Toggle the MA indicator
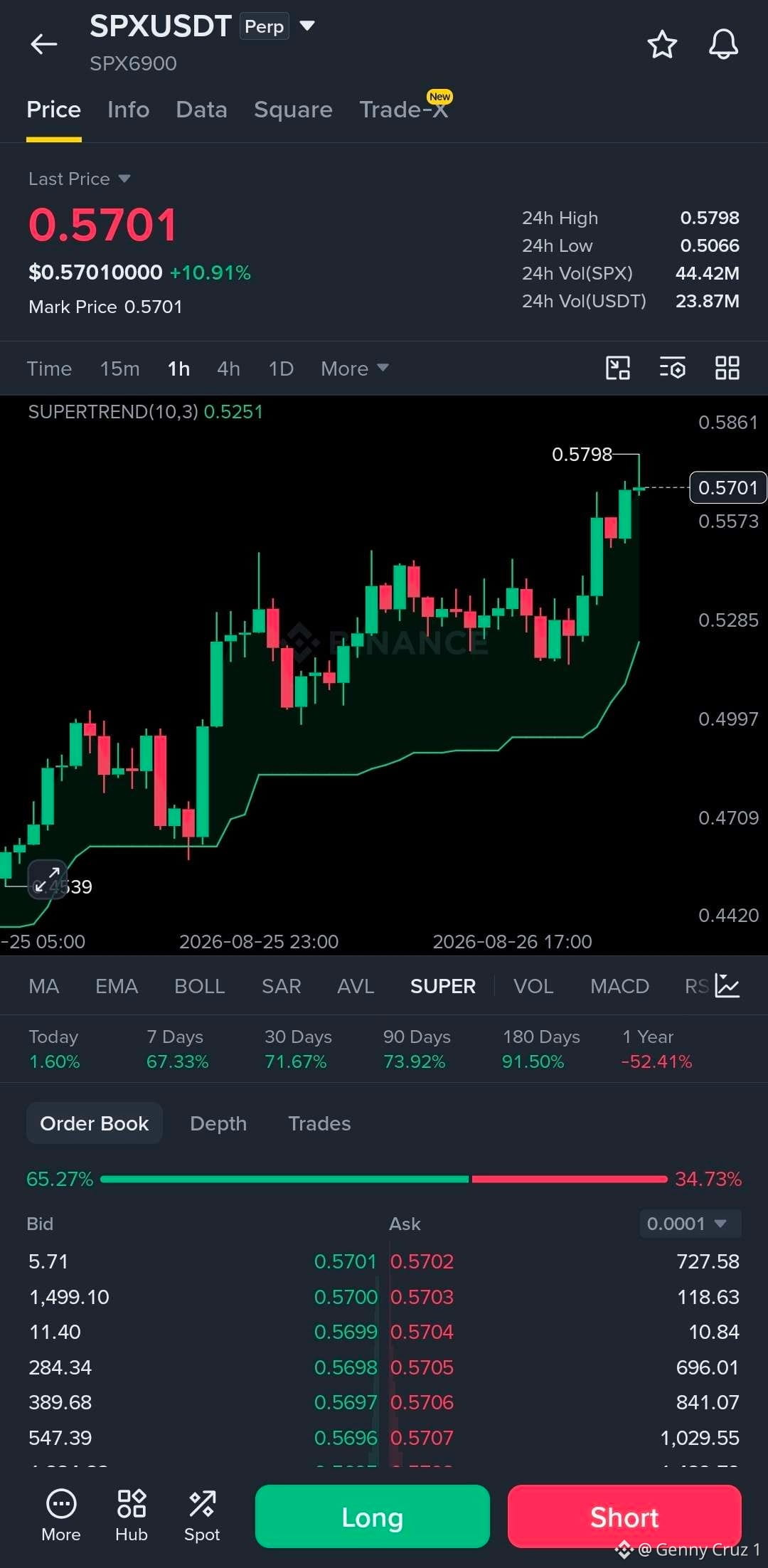Image resolution: width=768 pixels, height=1568 pixels. [x=44, y=986]
